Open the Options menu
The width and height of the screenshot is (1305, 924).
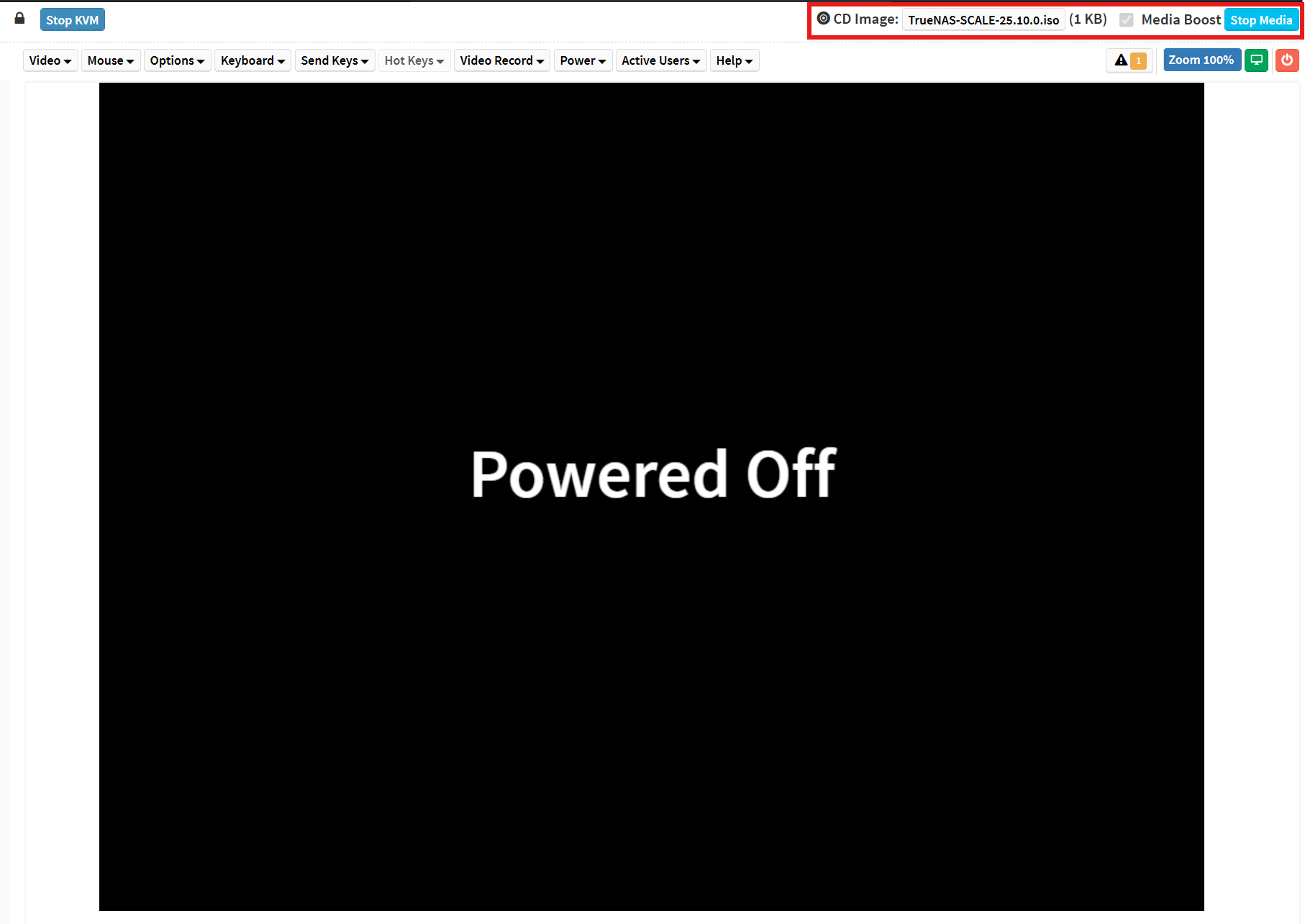click(x=177, y=60)
